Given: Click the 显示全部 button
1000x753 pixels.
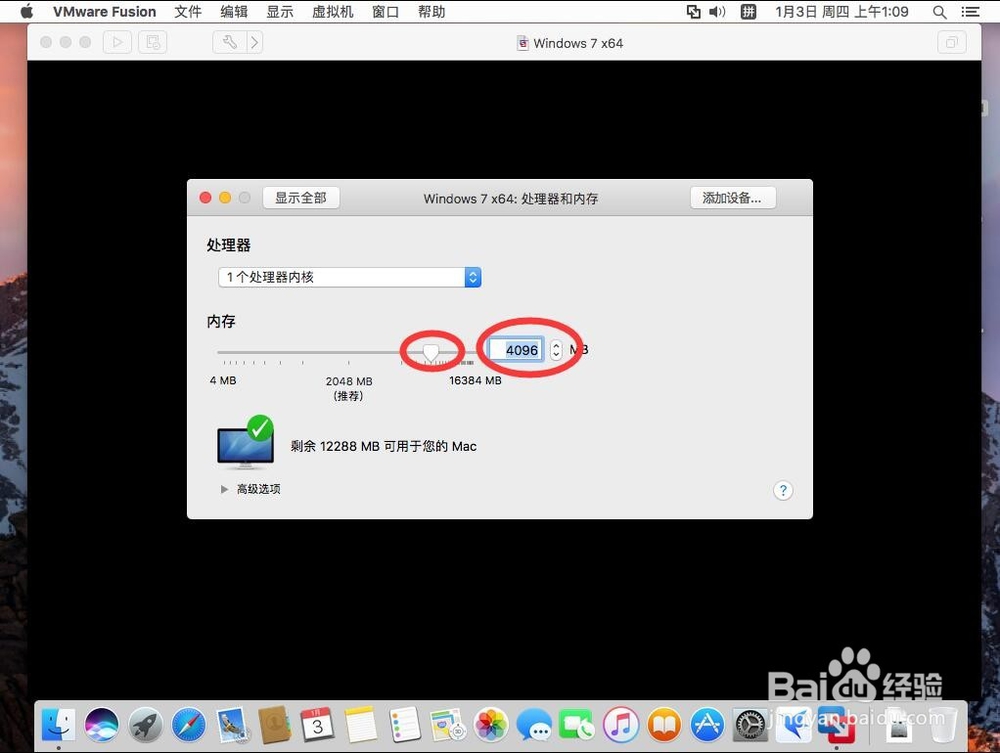Looking at the screenshot, I should (x=301, y=198).
